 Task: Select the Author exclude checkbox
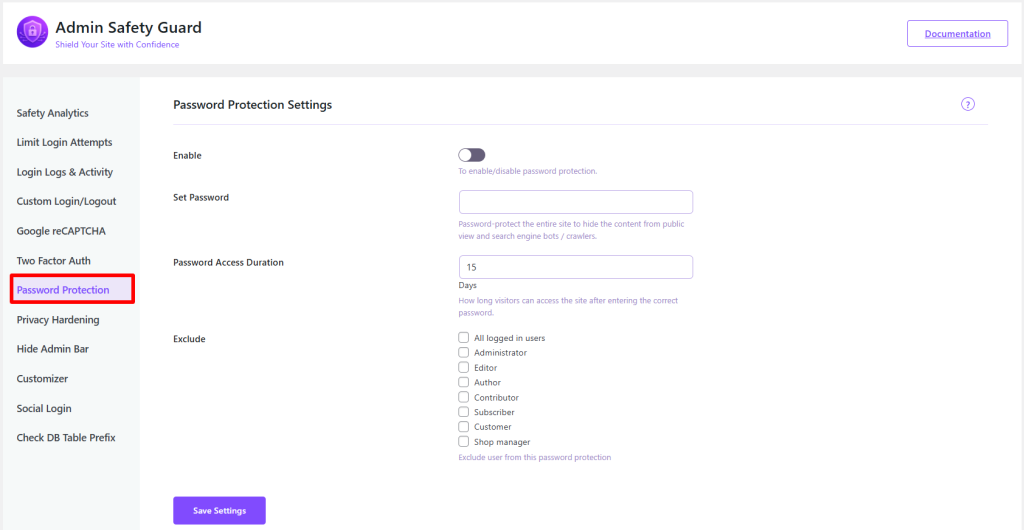464,382
